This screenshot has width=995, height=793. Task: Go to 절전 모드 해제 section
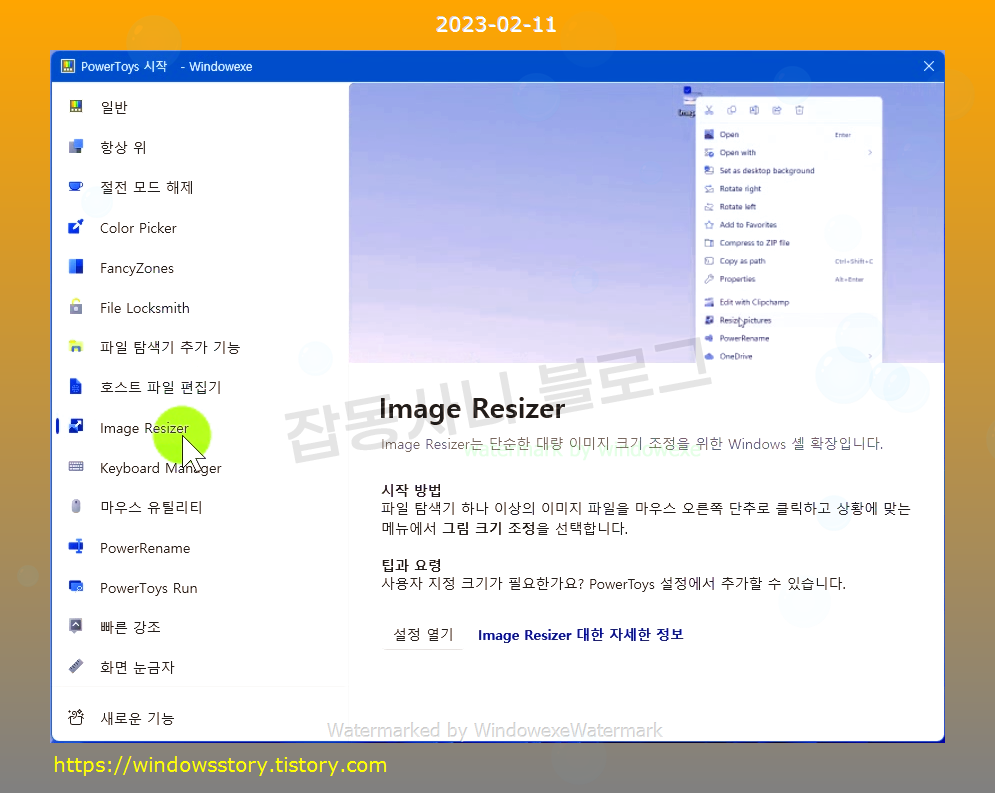(147, 187)
